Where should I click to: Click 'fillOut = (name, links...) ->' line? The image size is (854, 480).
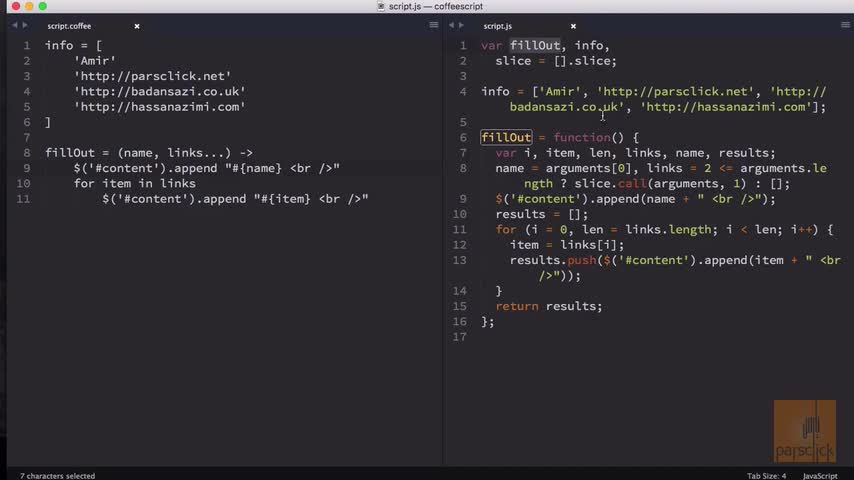point(149,153)
